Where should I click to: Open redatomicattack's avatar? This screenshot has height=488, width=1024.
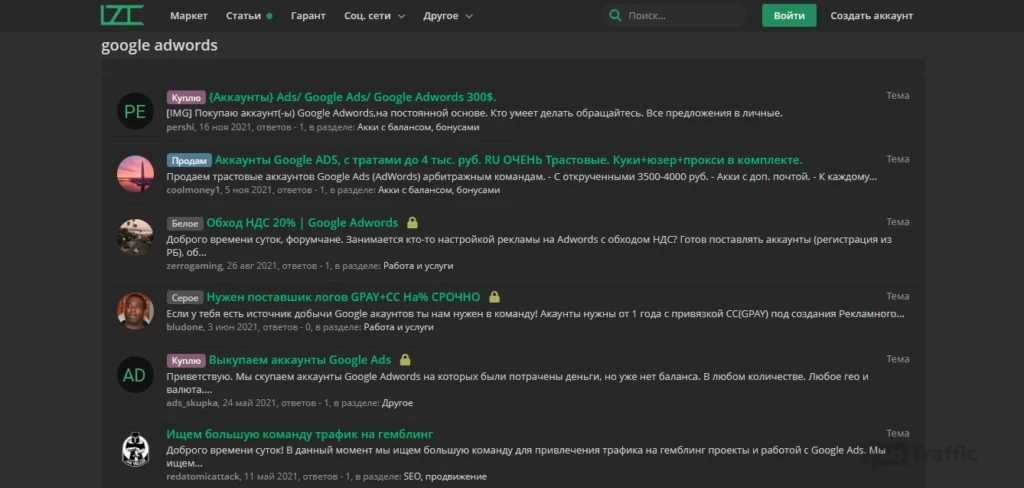tap(135, 449)
